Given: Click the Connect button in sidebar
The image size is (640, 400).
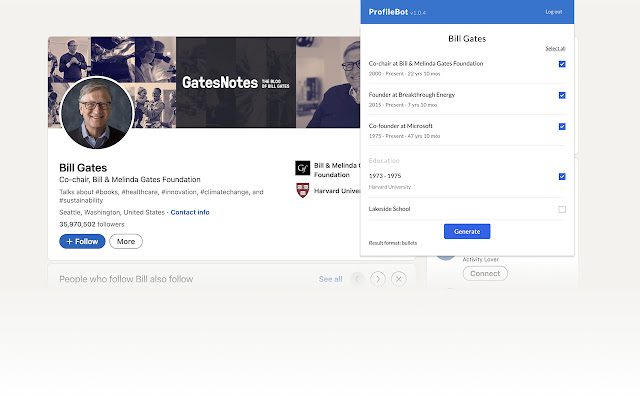Looking at the screenshot, I should click(485, 273).
